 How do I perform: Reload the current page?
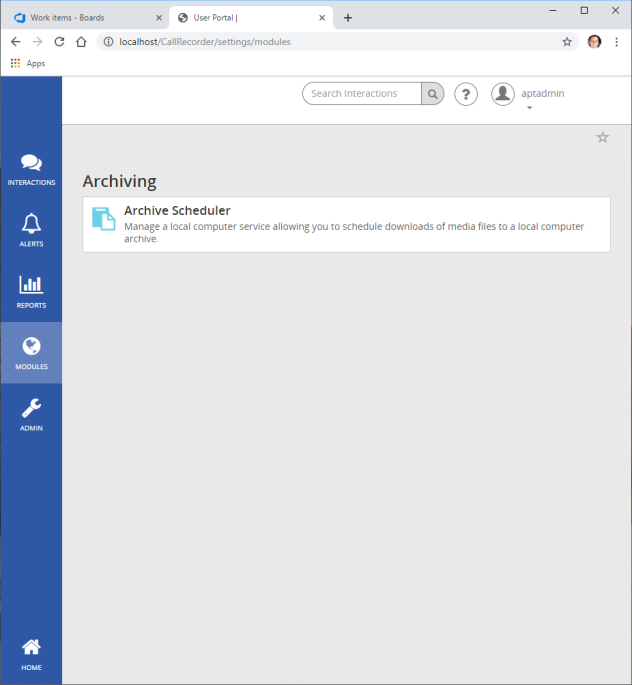coord(59,42)
